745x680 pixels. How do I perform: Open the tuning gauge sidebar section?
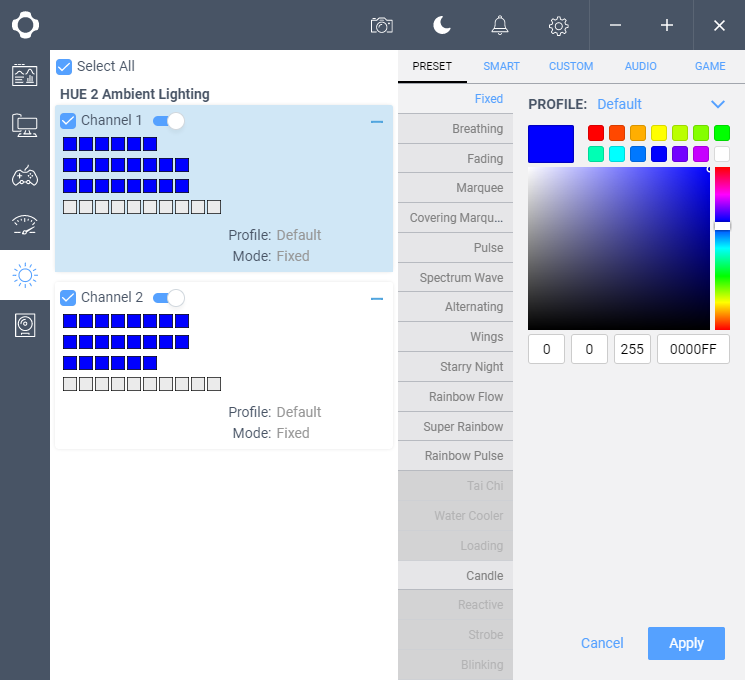tap(25, 225)
